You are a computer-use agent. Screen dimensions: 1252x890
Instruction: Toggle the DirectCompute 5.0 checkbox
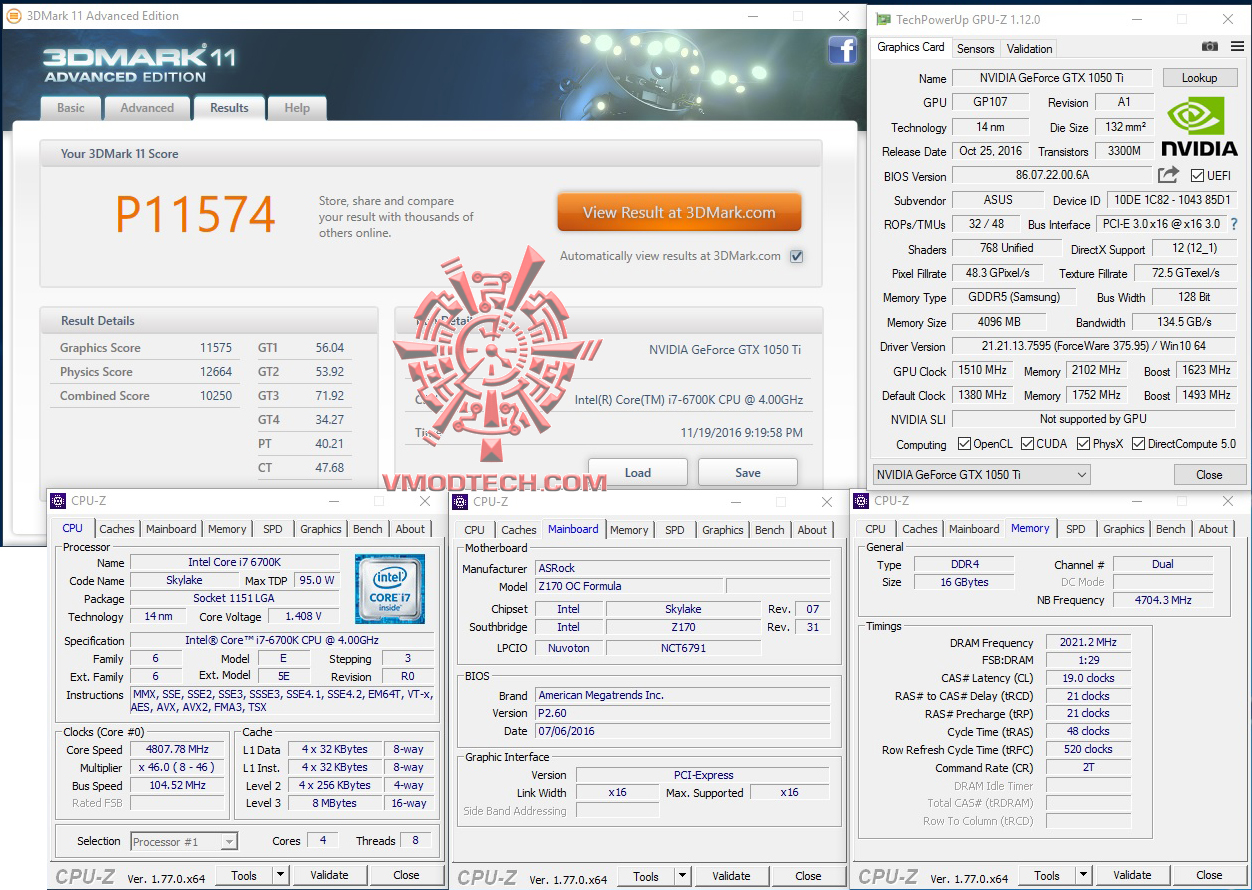[1138, 444]
